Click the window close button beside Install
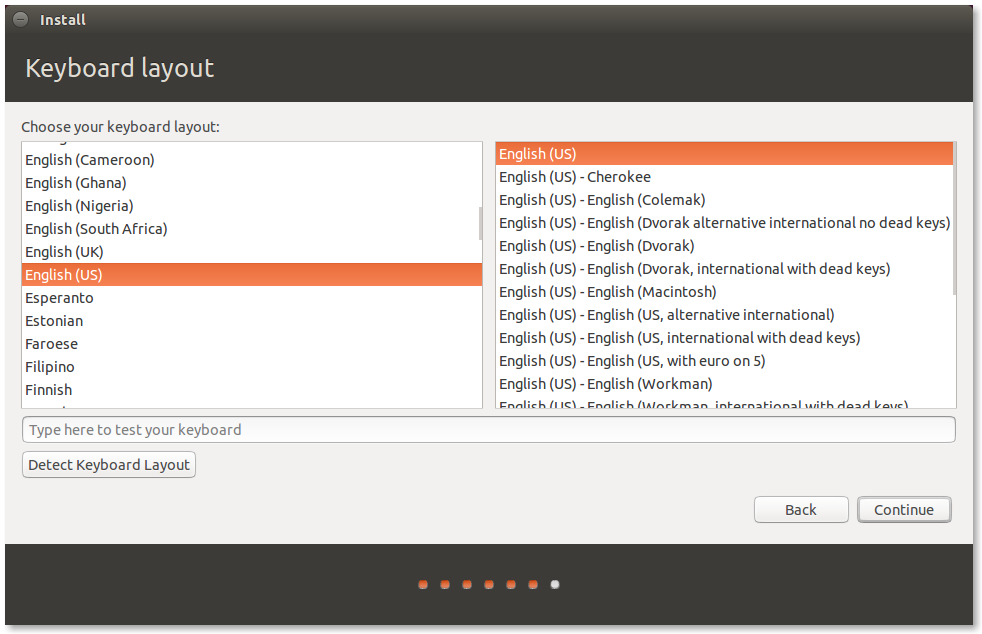982x634 pixels. pos(21,19)
